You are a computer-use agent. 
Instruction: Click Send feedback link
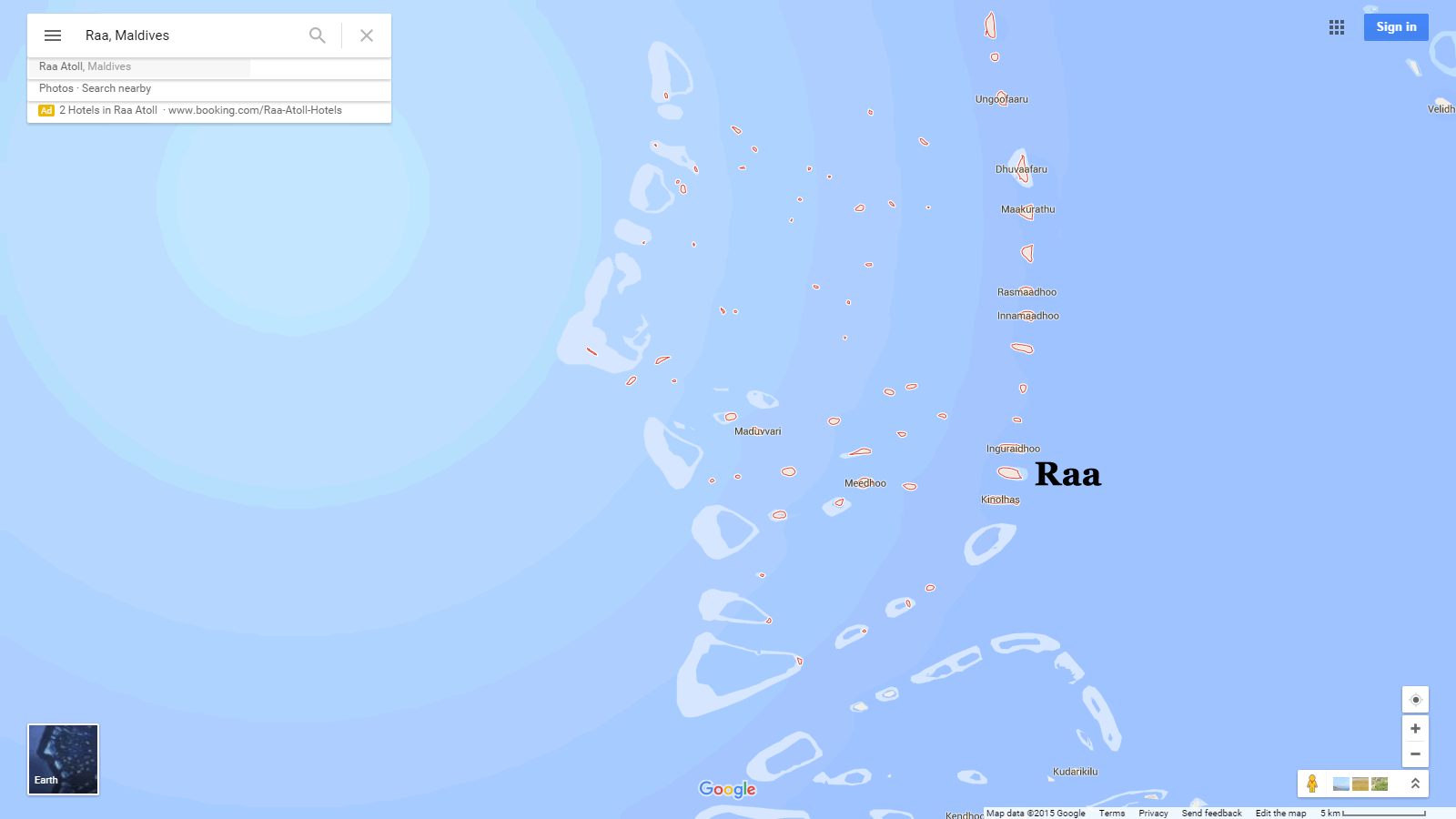(1211, 814)
